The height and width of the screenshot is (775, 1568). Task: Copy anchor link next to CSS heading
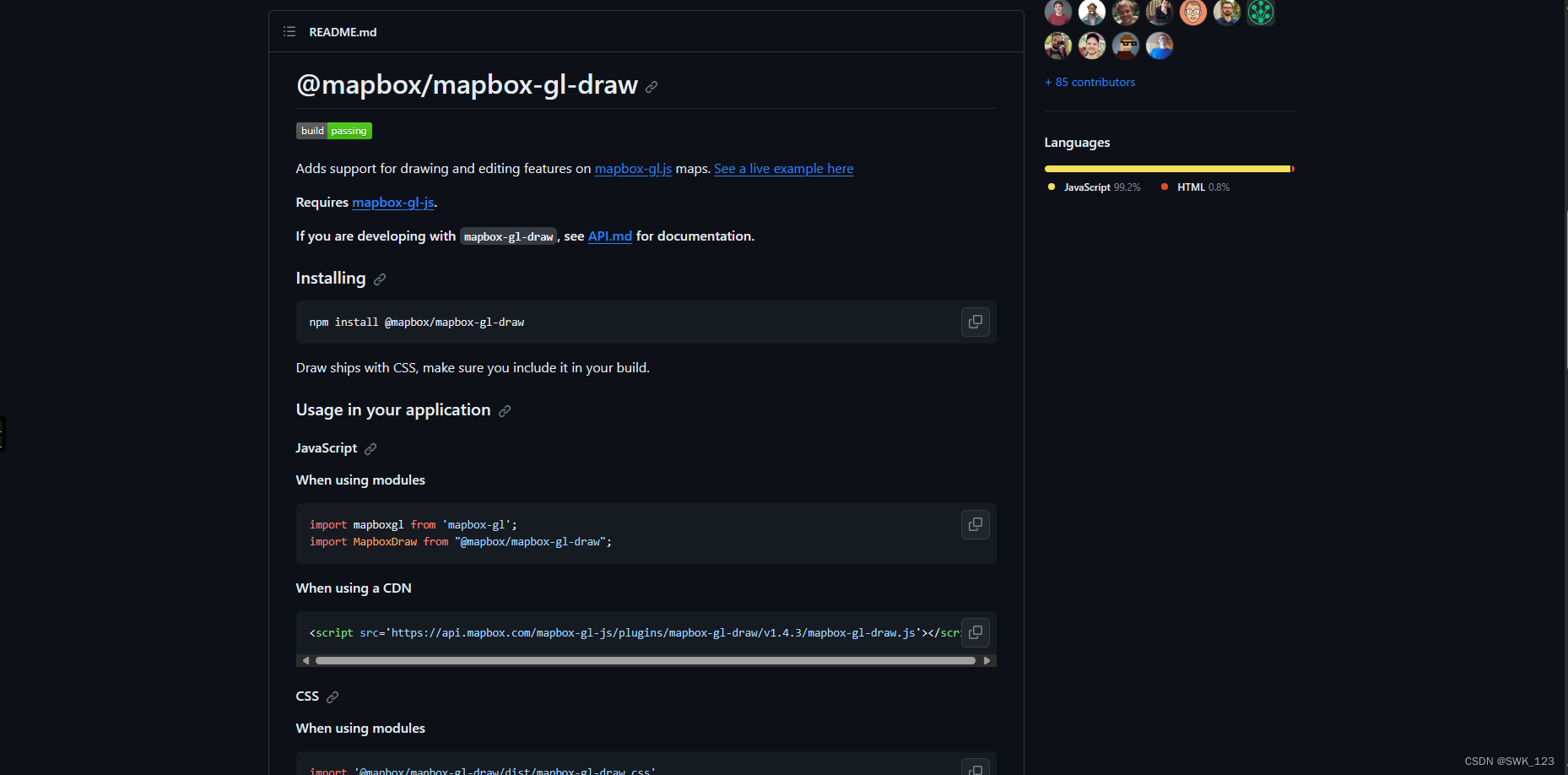(333, 697)
